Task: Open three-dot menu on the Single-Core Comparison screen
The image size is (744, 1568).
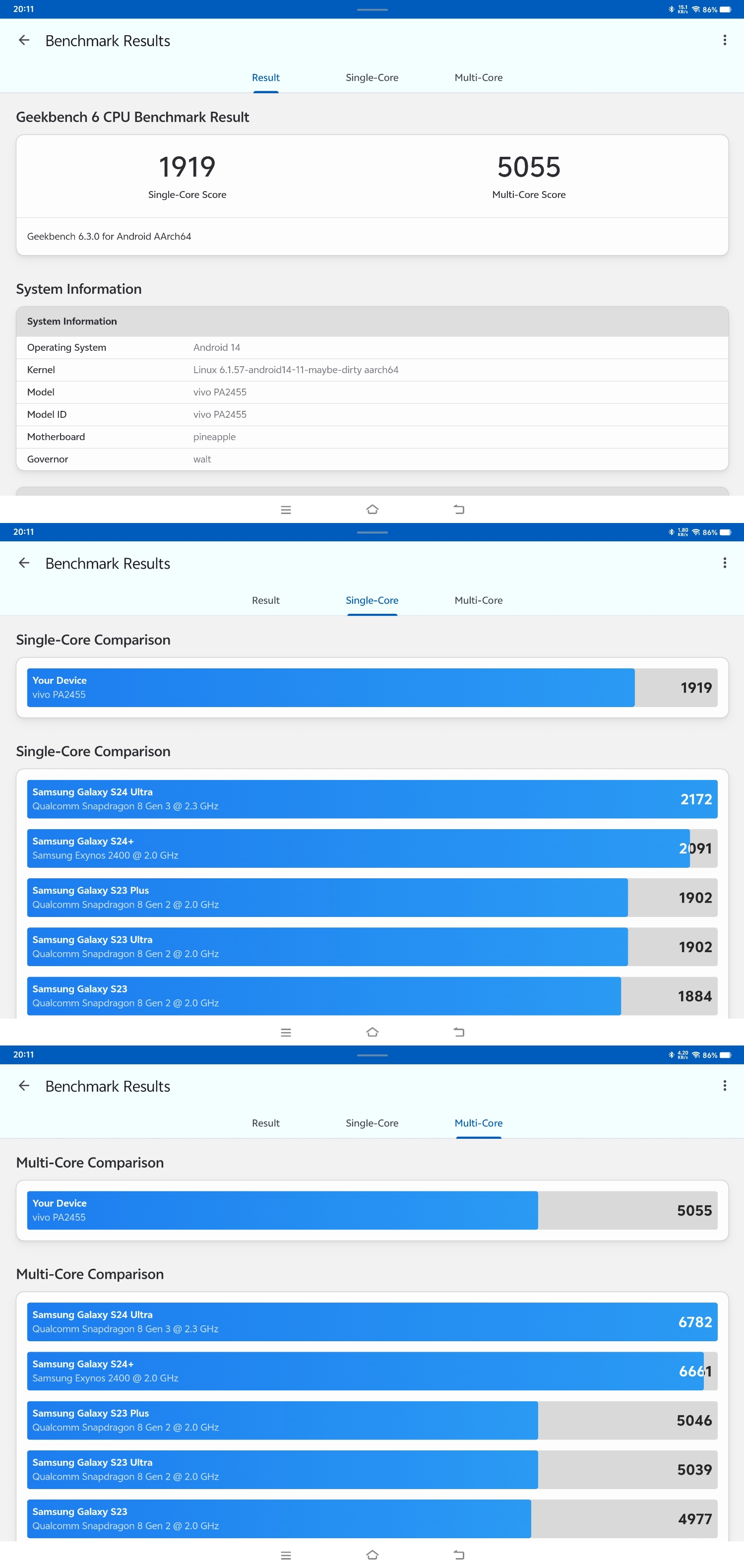Action: tap(725, 563)
